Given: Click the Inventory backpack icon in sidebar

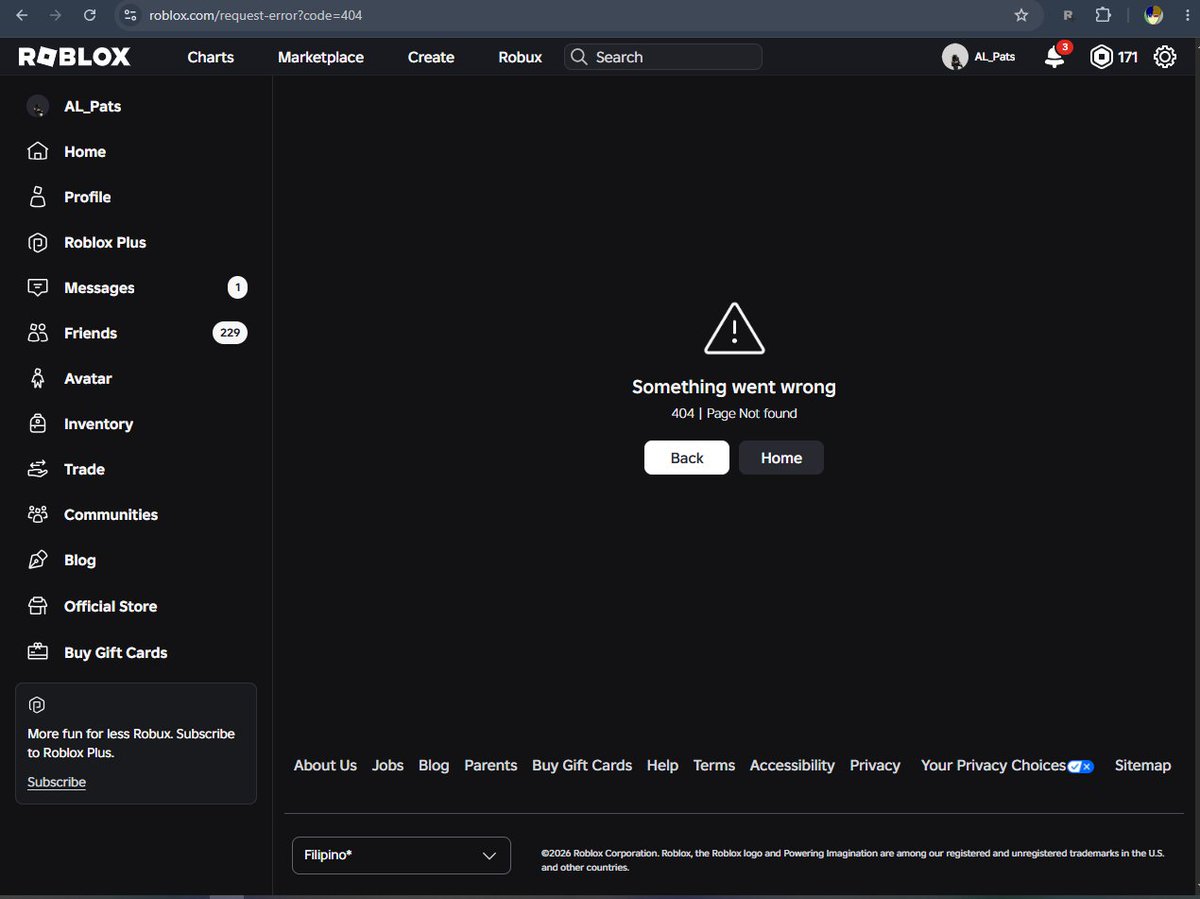Looking at the screenshot, I should tap(38, 424).
